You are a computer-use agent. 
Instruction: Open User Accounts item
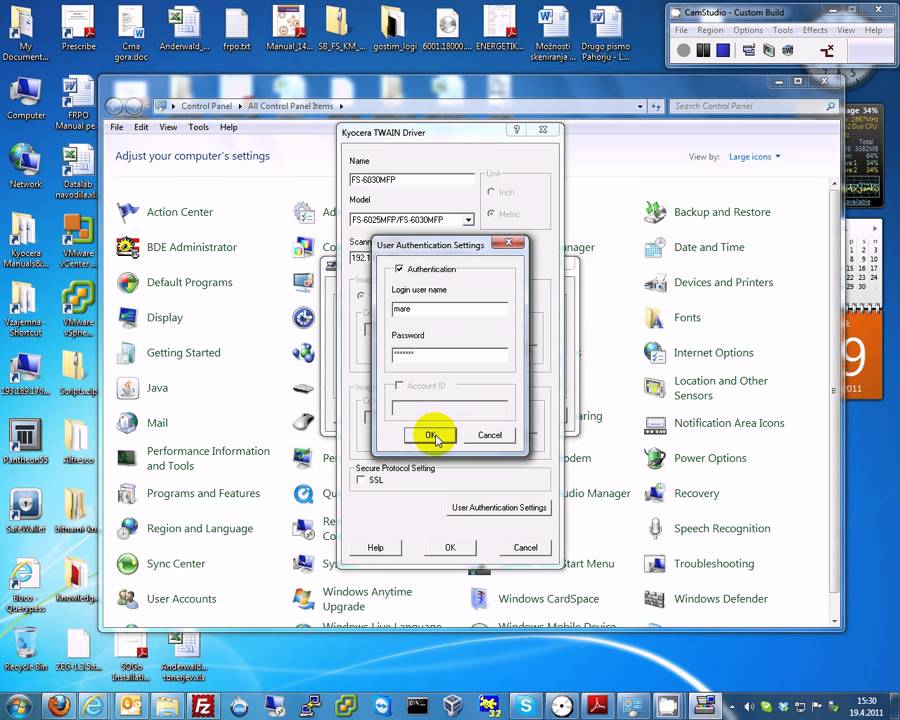pyautogui.click(x=166, y=599)
